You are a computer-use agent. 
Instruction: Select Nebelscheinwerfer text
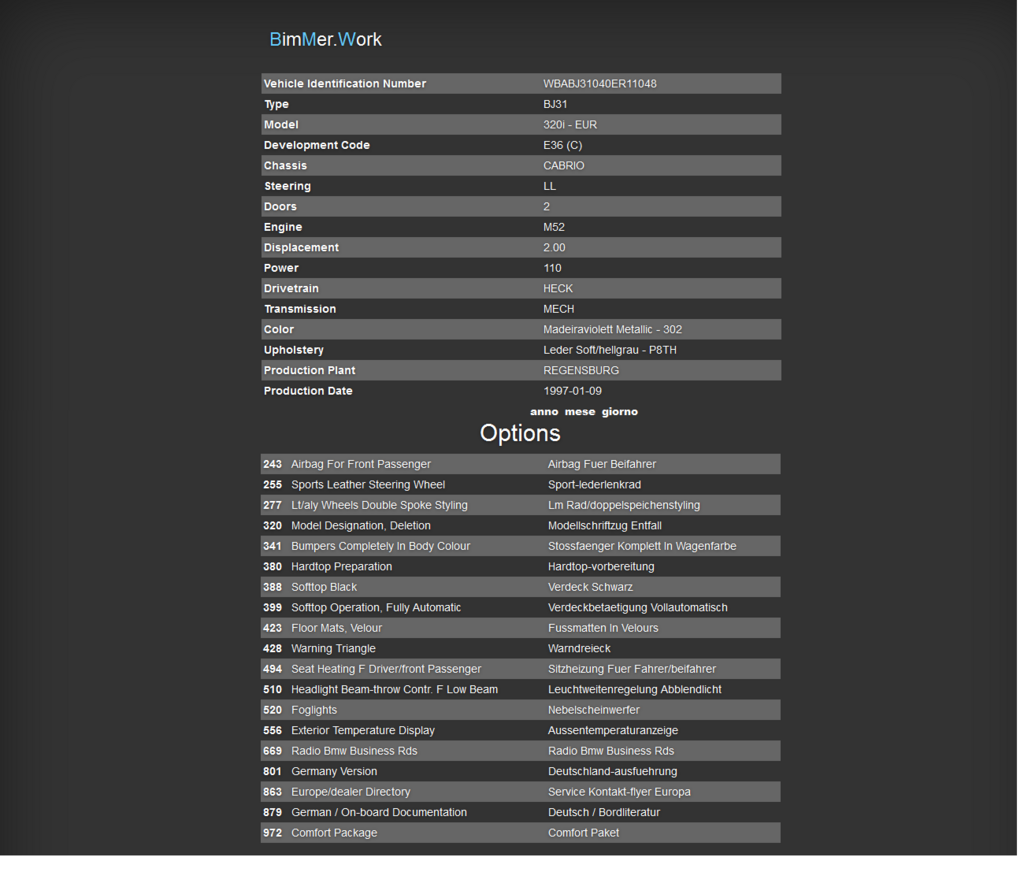point(594,710)
